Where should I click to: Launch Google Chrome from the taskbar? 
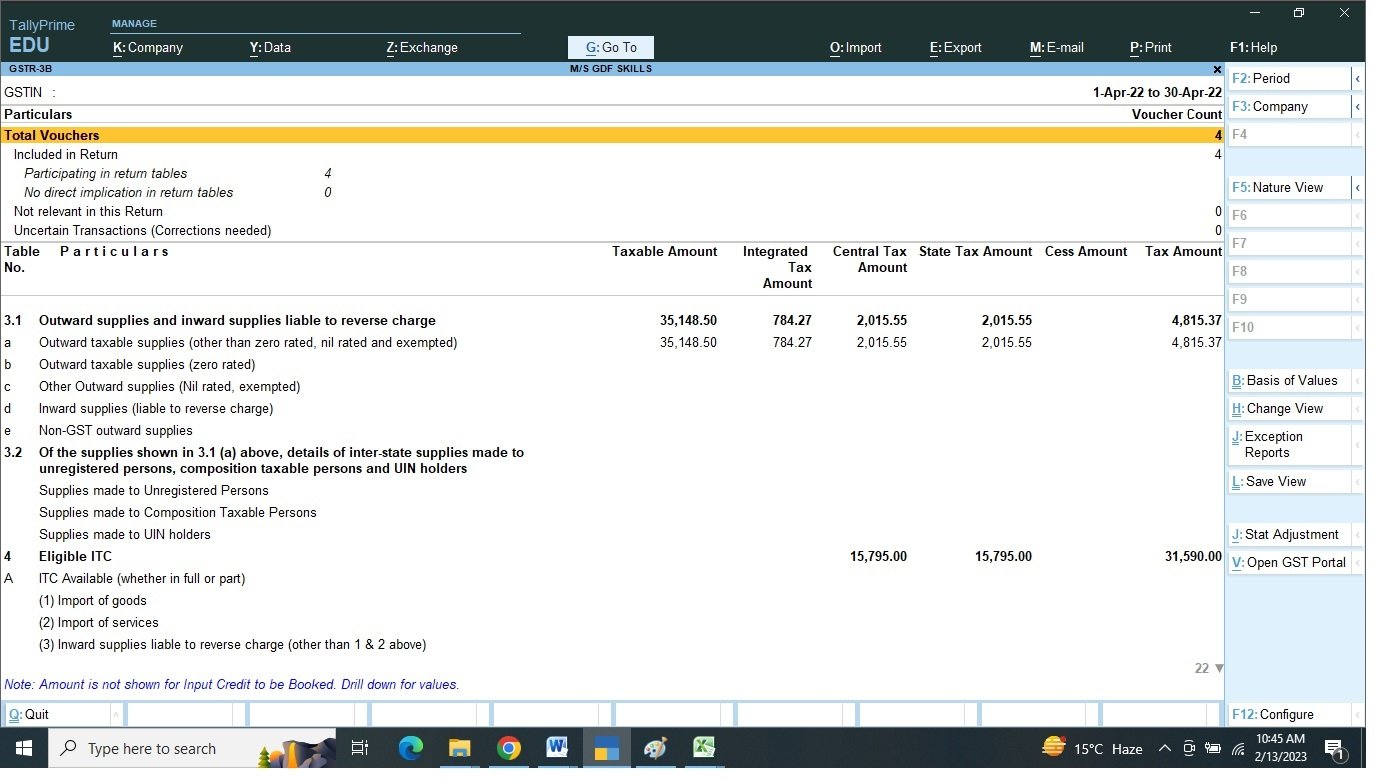(509, 748)
